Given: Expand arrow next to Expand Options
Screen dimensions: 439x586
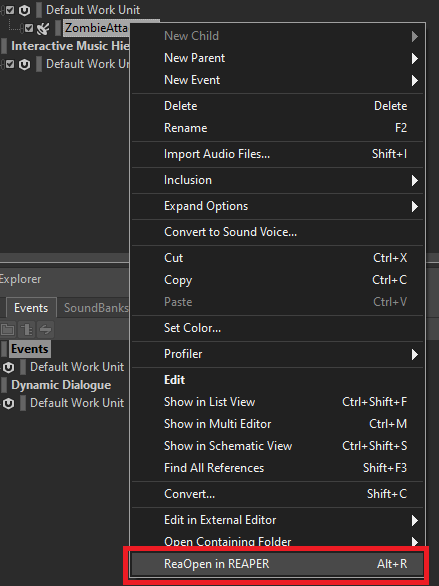Looking at the screenshot, I should [414, 206].
